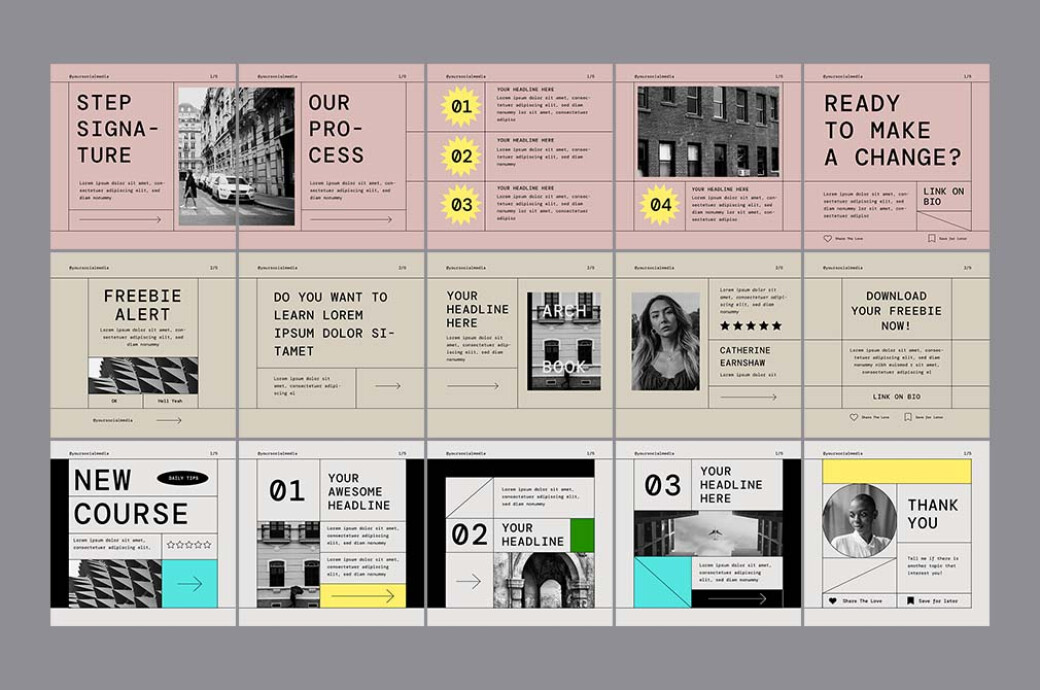Click the arrow under STEP SIGNATURE text
Image resolution: width=1040 pixels, height=690 pixels.
coord(118,219)
